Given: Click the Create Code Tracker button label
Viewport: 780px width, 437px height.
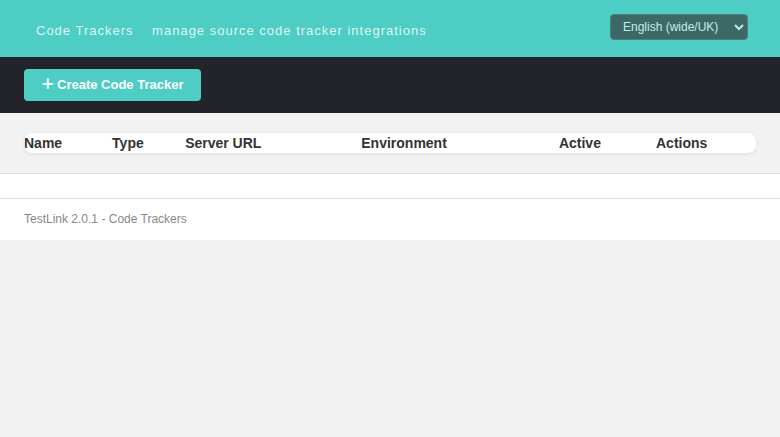Looking at the screenshot, I should [x=120, y=85].
